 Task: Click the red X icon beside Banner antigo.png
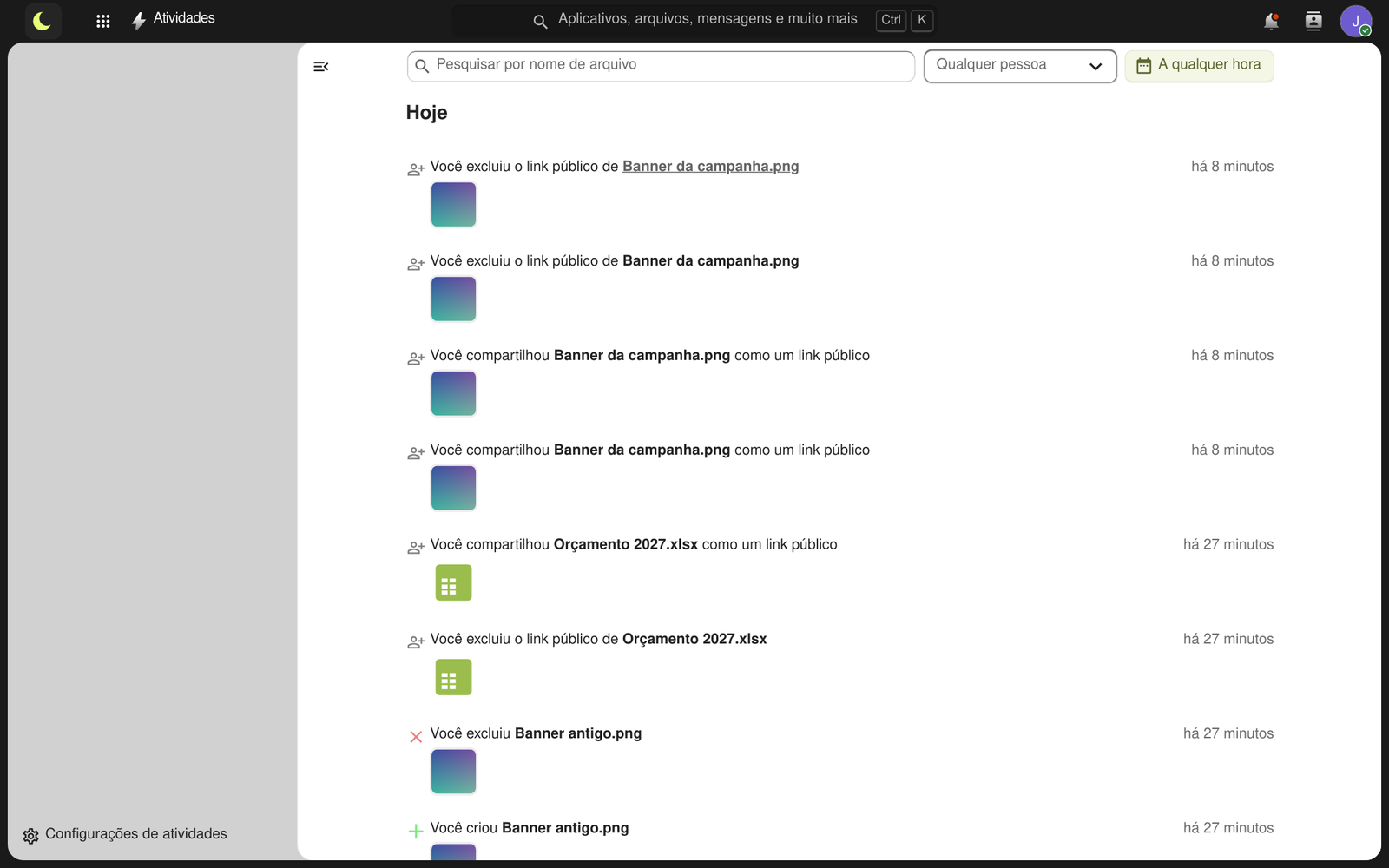[x=416, y=736]
